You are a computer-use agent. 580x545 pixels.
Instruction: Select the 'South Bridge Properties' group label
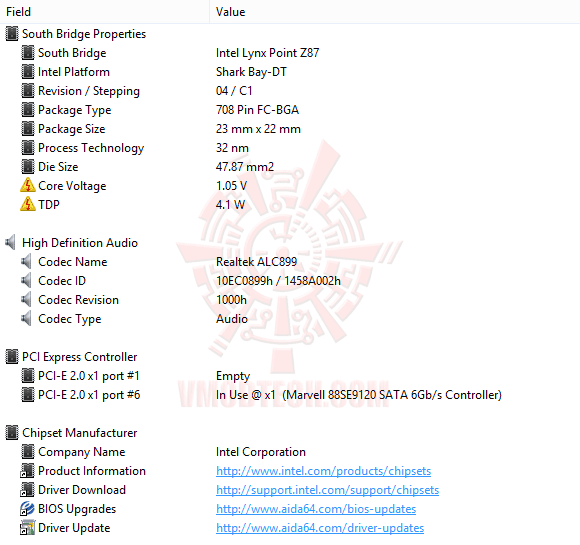84,34
